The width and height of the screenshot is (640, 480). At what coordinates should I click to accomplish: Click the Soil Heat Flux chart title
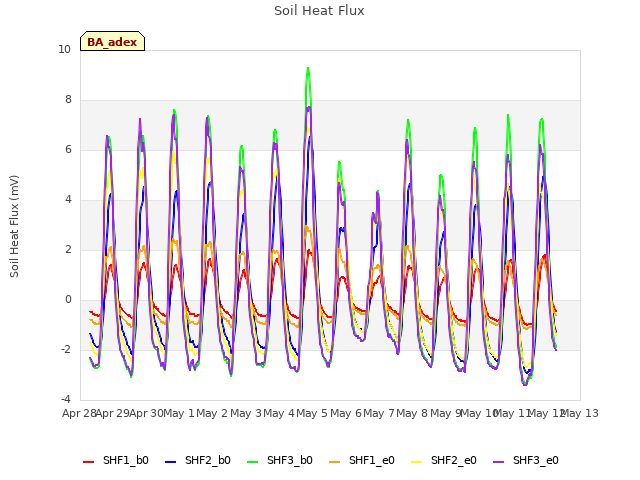[319, 11]
